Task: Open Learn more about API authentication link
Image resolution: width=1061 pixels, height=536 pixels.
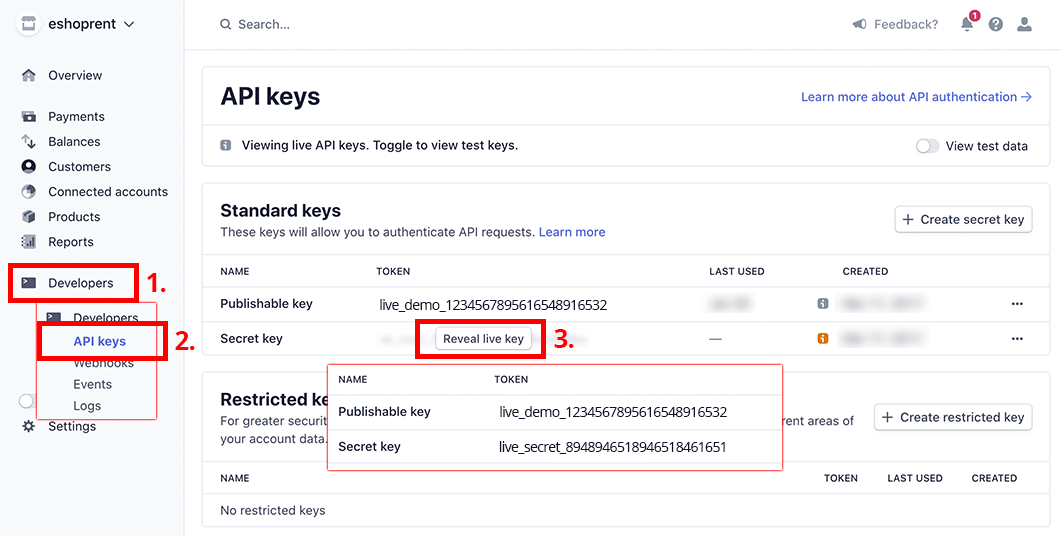Action: [916, 97]
